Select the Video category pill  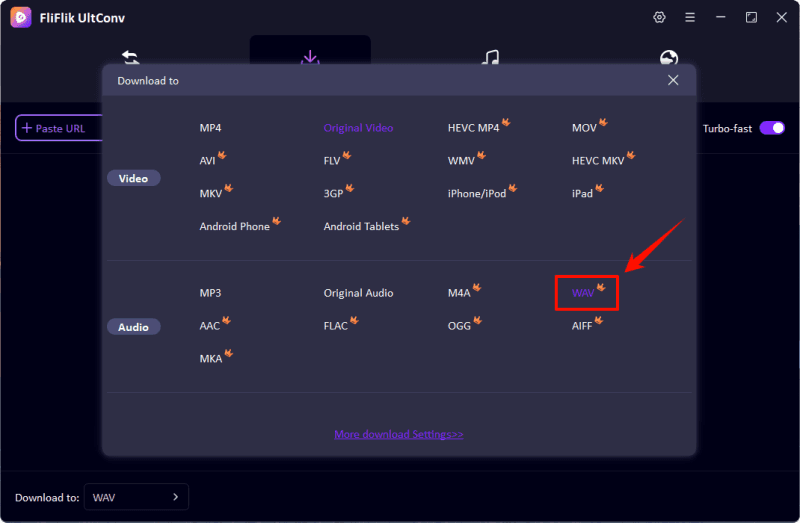point(134,178)
